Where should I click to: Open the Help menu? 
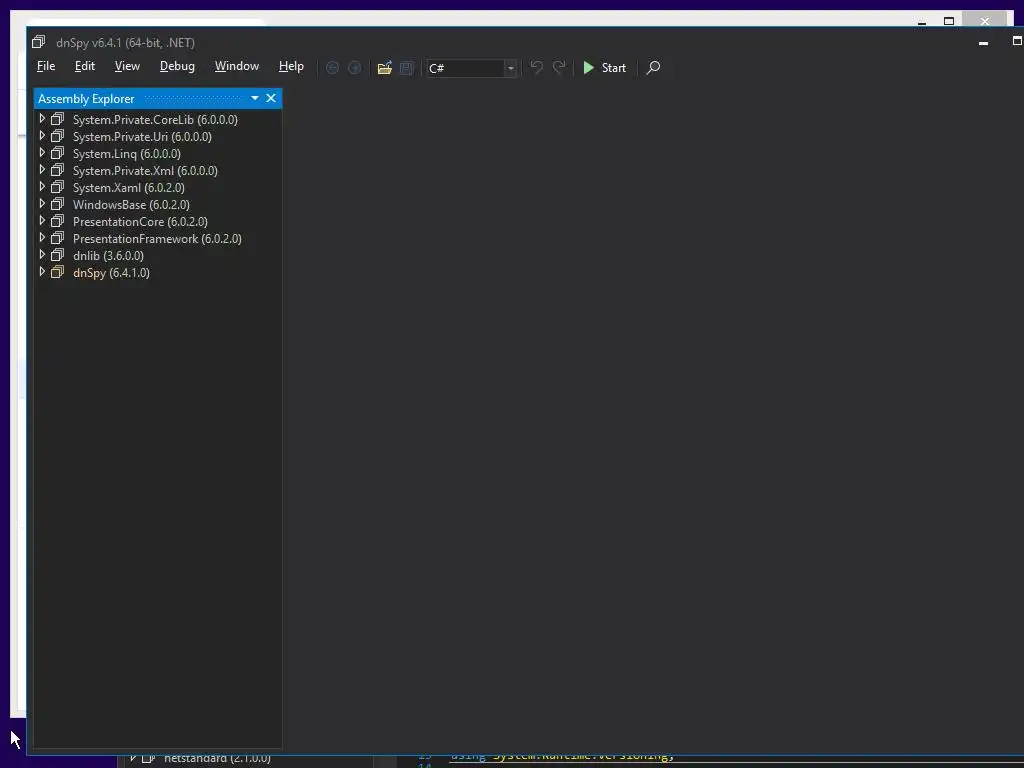(x=291, y=67)
